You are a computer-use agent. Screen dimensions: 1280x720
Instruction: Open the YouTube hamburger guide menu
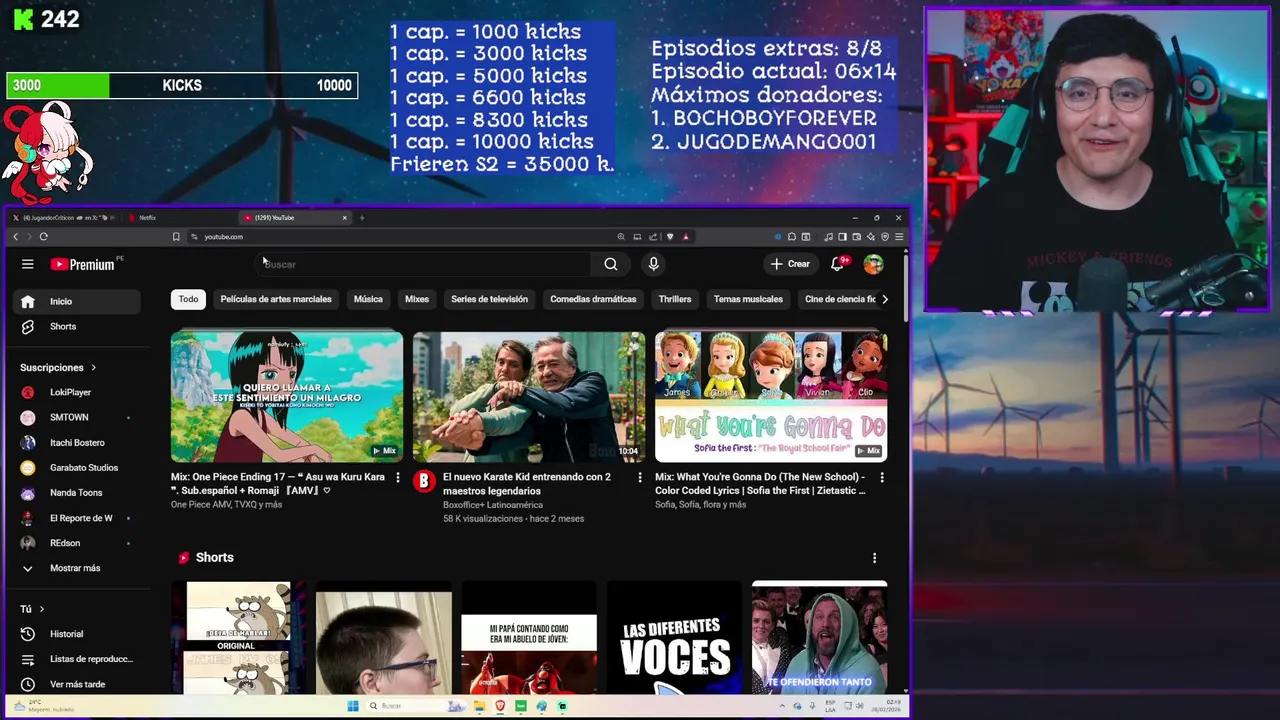coord(28,264)
